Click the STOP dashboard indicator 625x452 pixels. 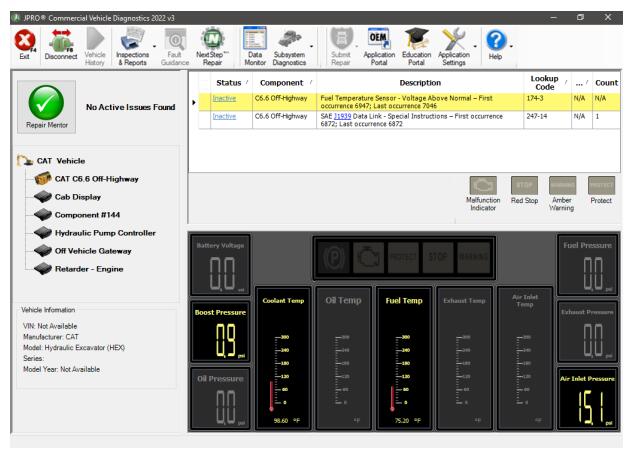tap(438, 257)
